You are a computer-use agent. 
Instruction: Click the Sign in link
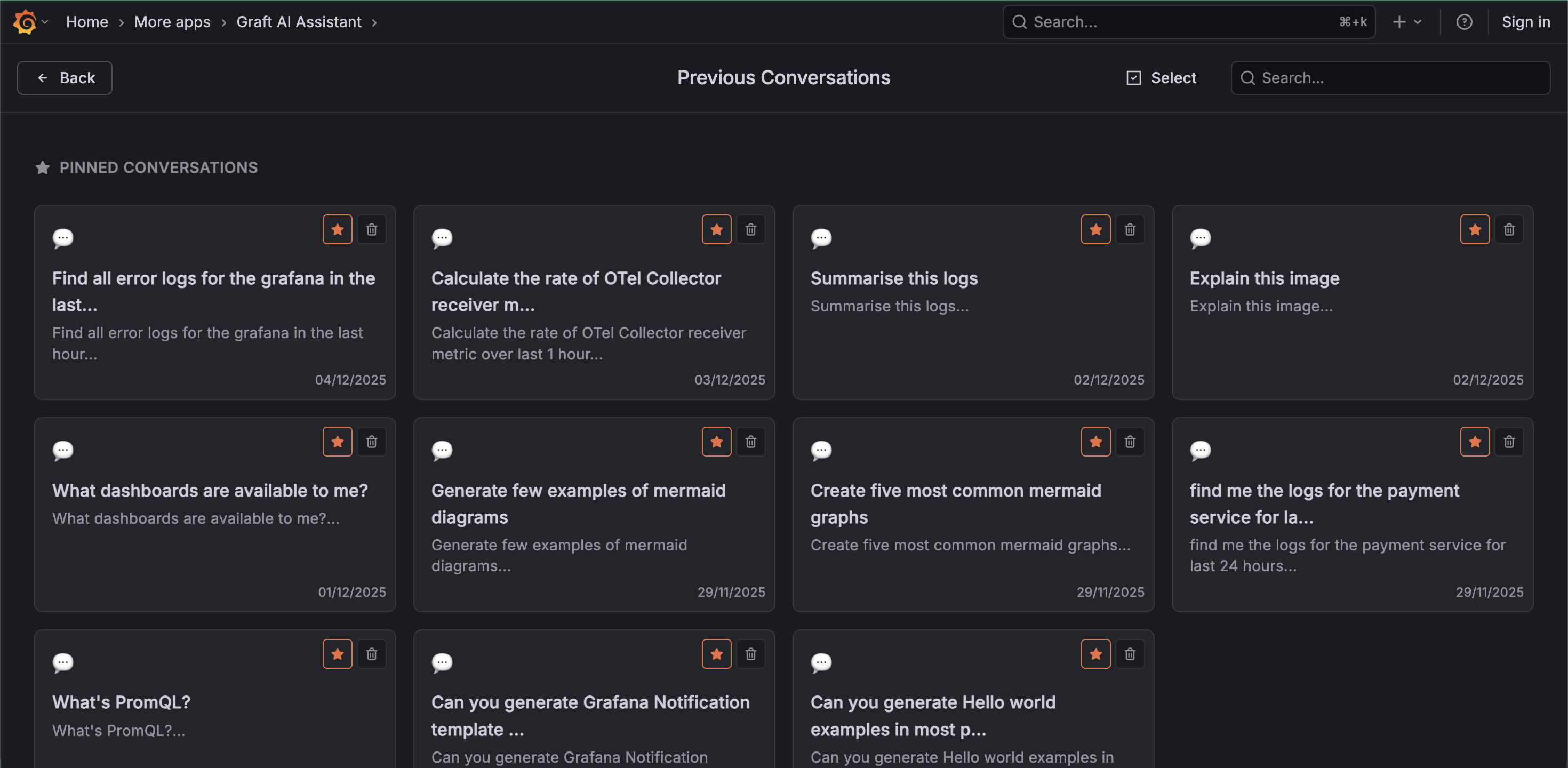point(1525,22)
